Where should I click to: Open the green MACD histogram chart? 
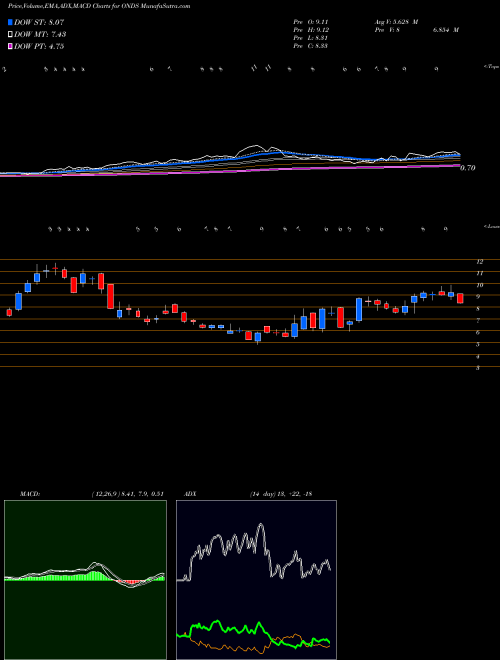(85, 580)
